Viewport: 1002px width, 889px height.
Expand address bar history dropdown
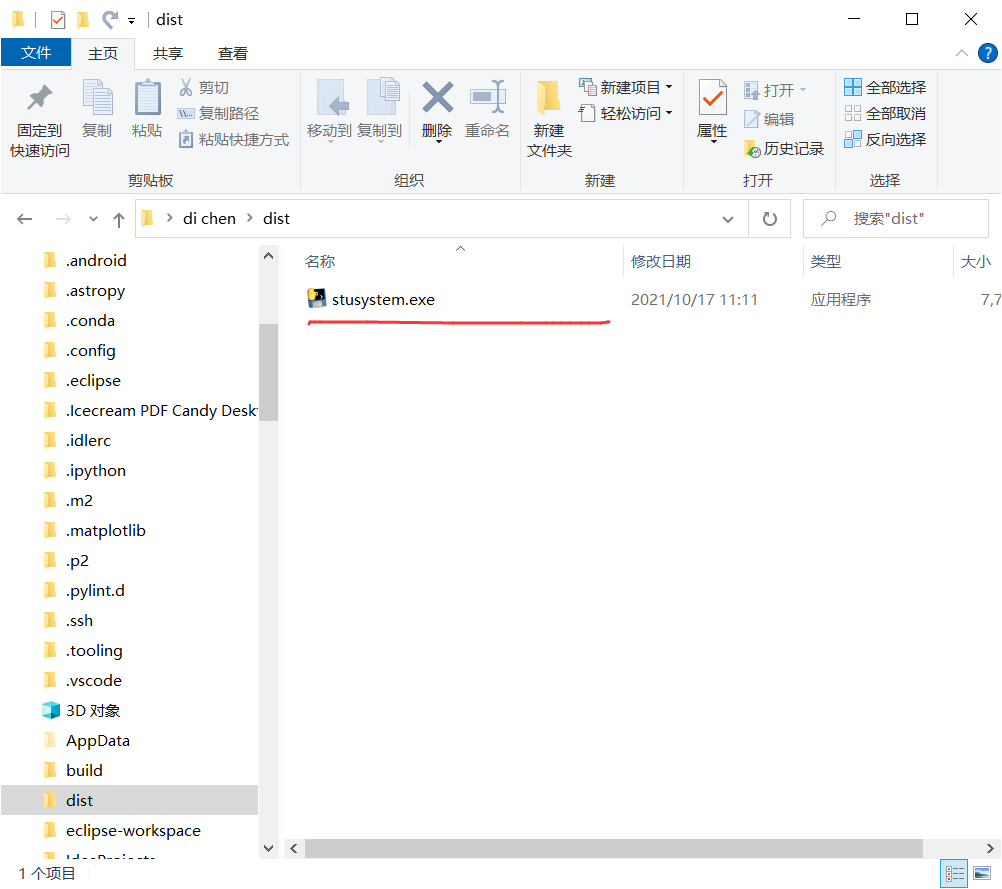coord(728,219)
